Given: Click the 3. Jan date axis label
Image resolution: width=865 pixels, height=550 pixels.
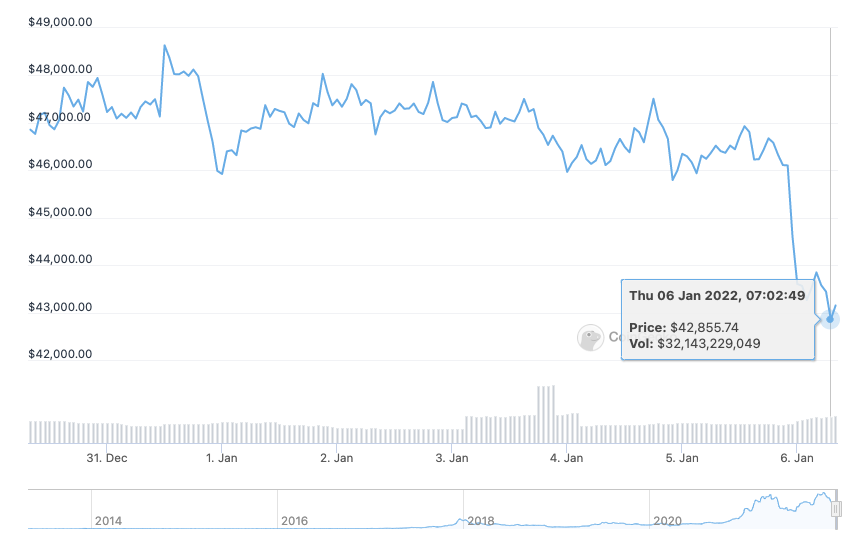Looking at the screenshot, I should pos(452,459).
